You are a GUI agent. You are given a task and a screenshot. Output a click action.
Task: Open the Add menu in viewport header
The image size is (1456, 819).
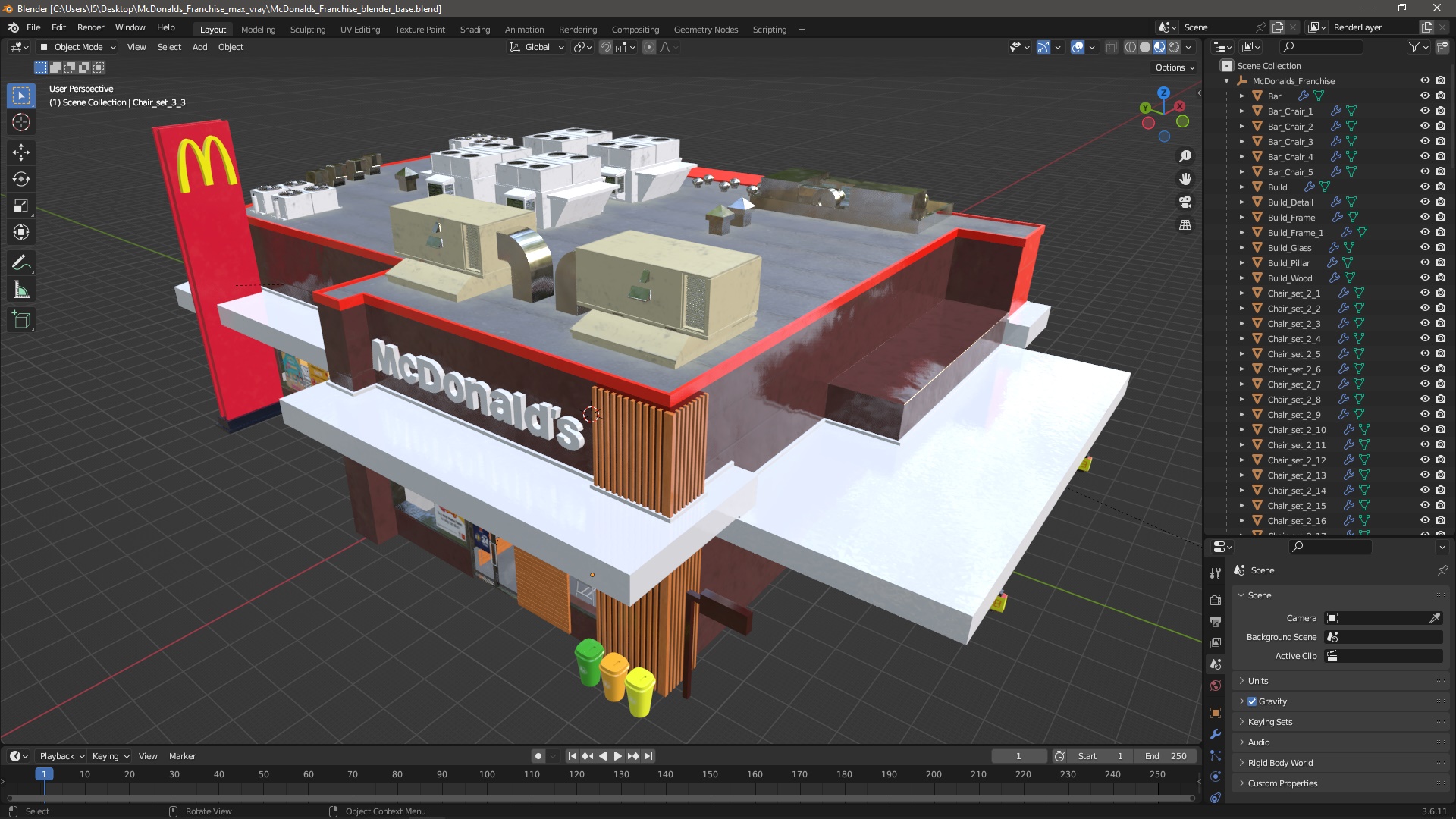click(199, 47)
